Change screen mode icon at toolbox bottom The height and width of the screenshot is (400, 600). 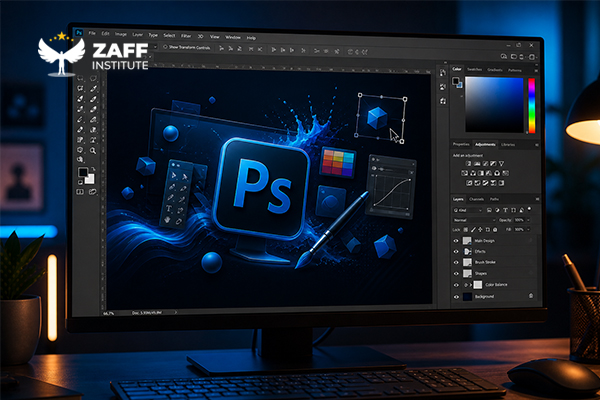pos(93,192)
